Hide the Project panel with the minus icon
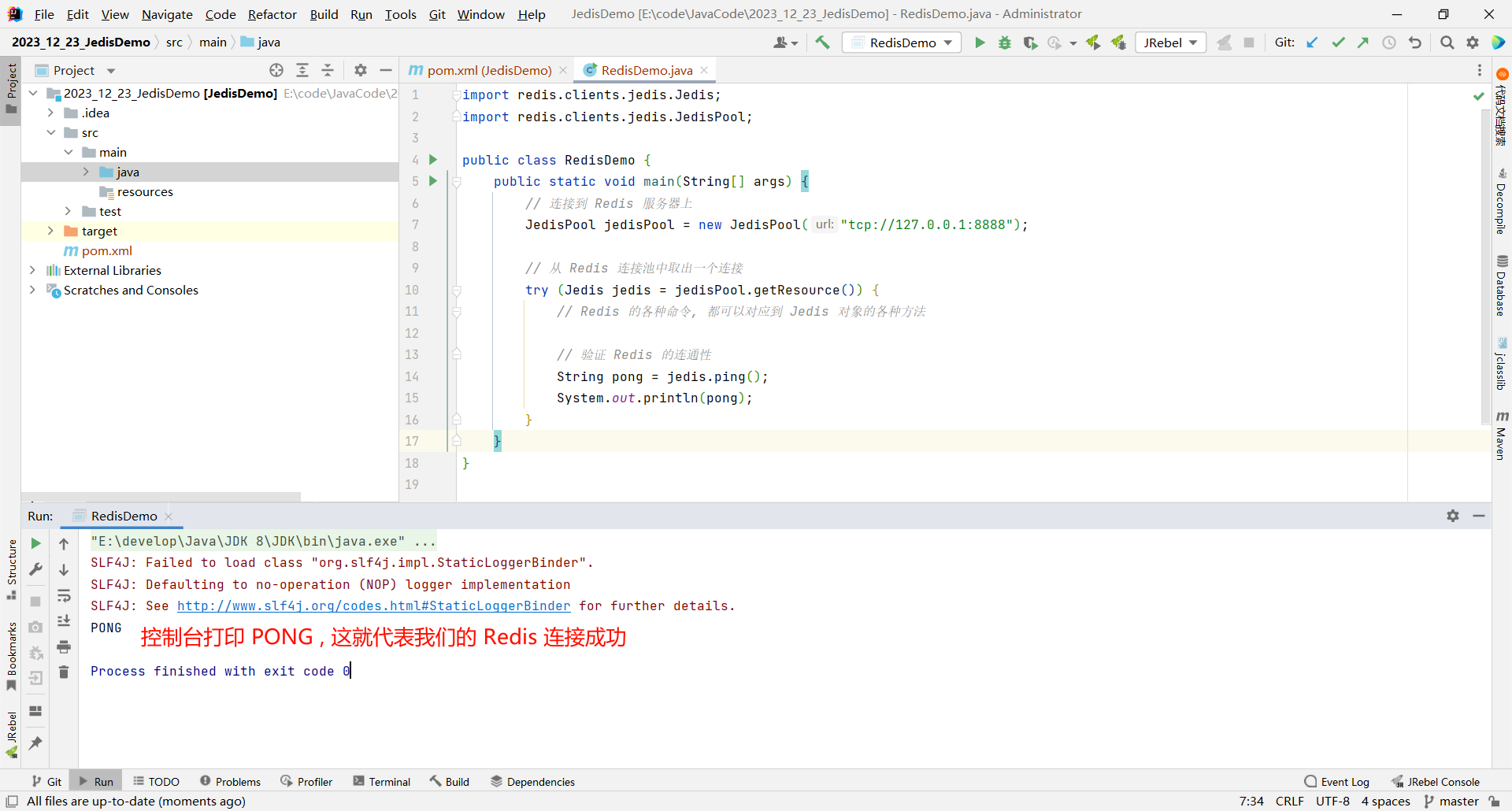 386,70
